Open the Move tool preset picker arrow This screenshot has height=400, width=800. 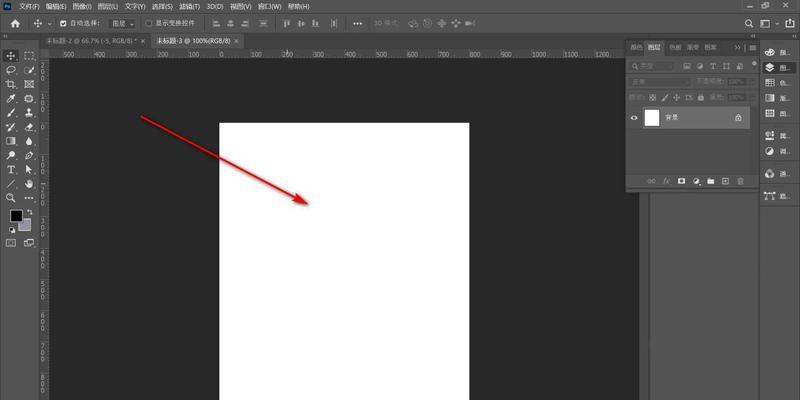click(49, 24)
